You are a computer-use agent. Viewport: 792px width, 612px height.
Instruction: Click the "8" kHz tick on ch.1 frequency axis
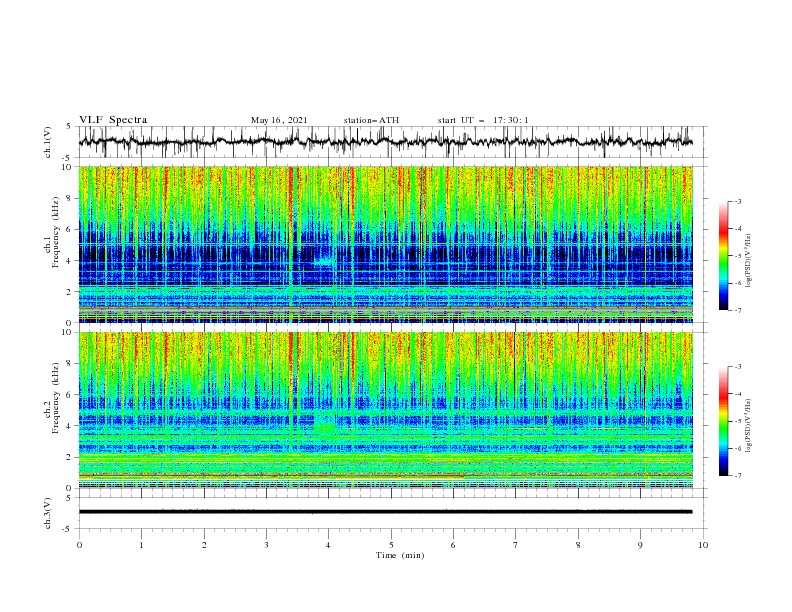point(70,198)
